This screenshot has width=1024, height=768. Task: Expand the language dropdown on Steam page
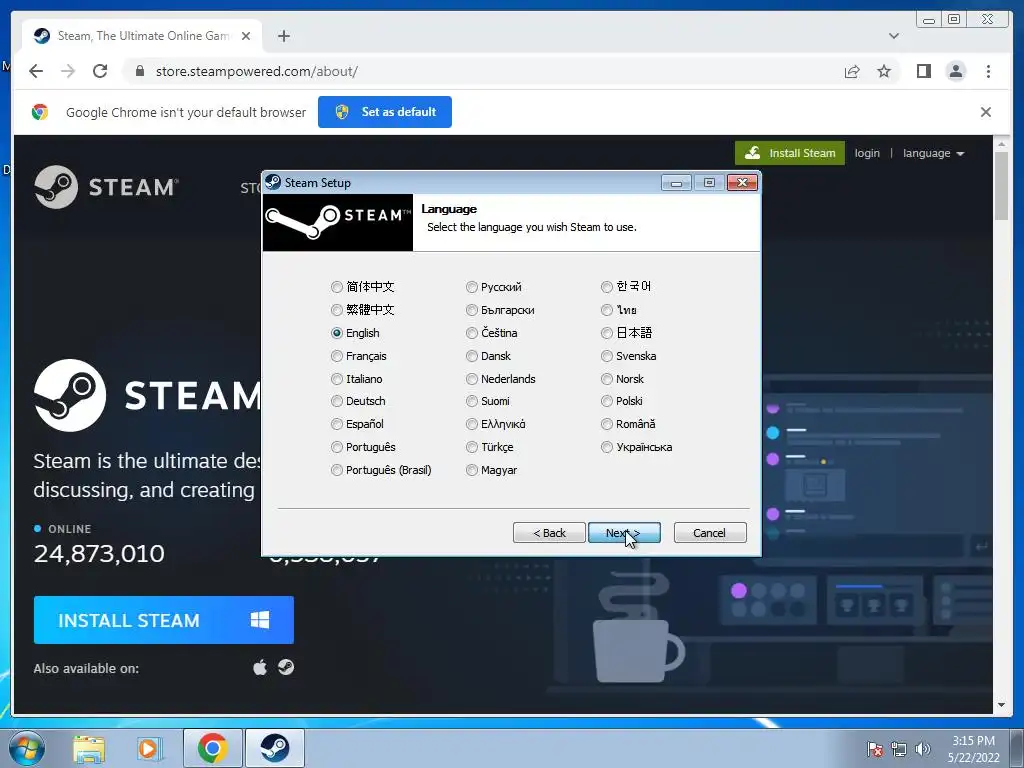933,153
